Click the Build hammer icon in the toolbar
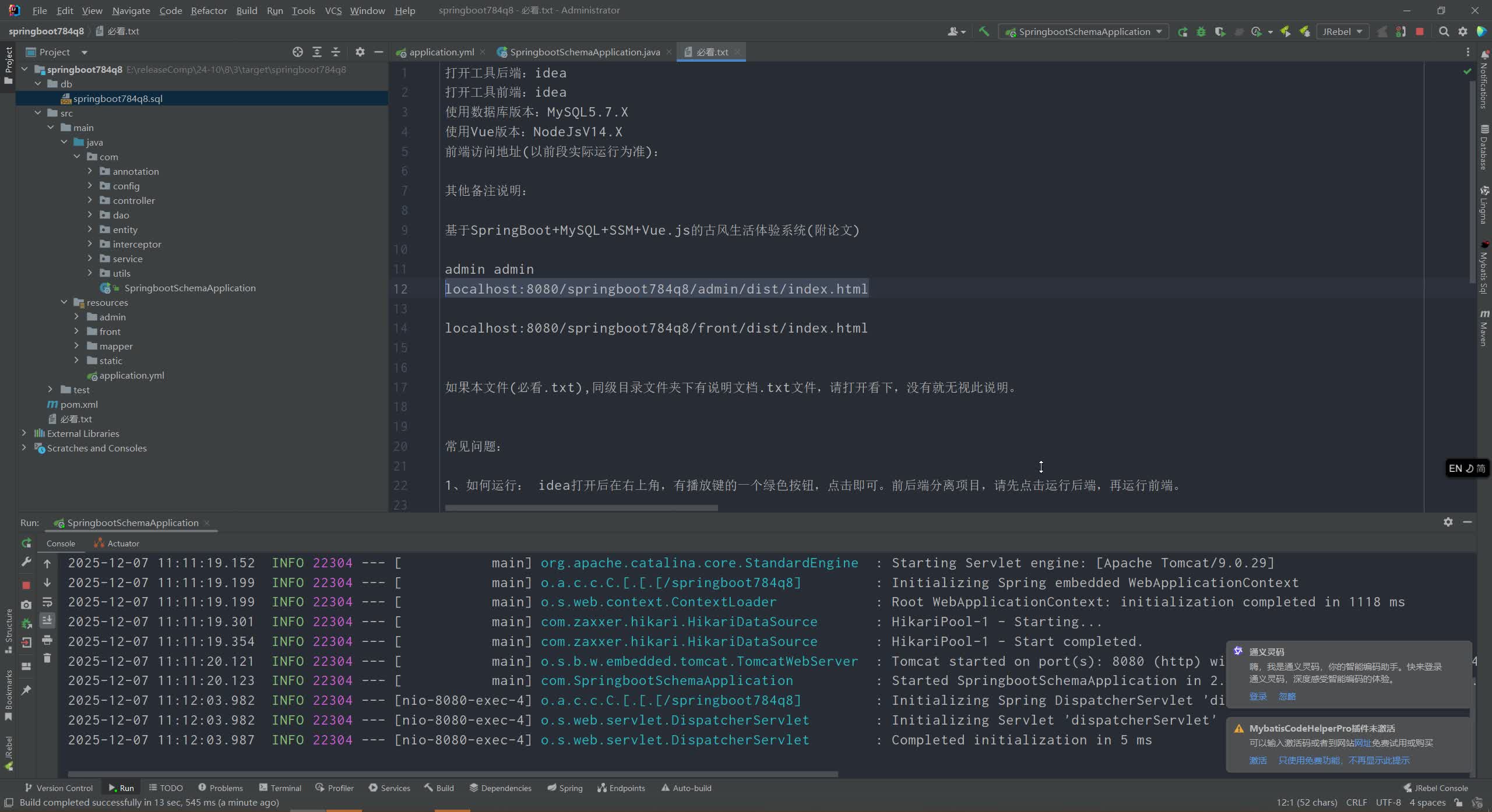The image size is (1492, 812). (984, 31)
